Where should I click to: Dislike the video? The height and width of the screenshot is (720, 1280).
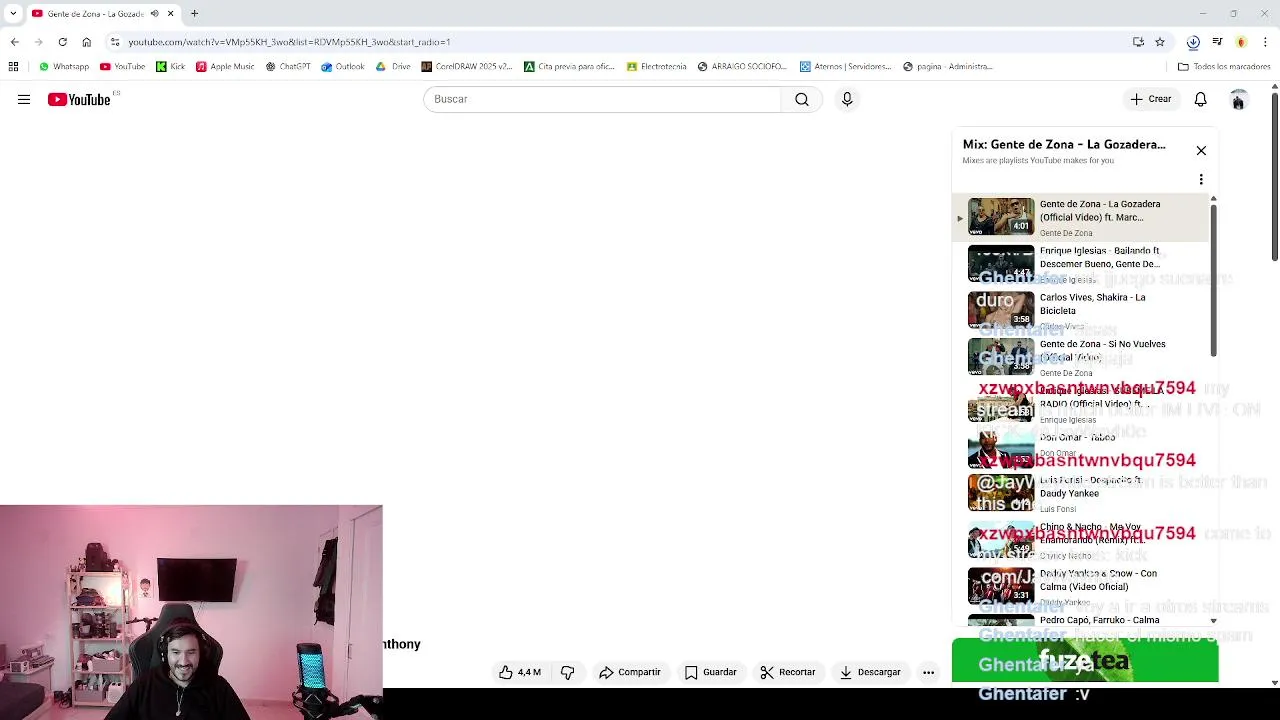pos(567,672)
